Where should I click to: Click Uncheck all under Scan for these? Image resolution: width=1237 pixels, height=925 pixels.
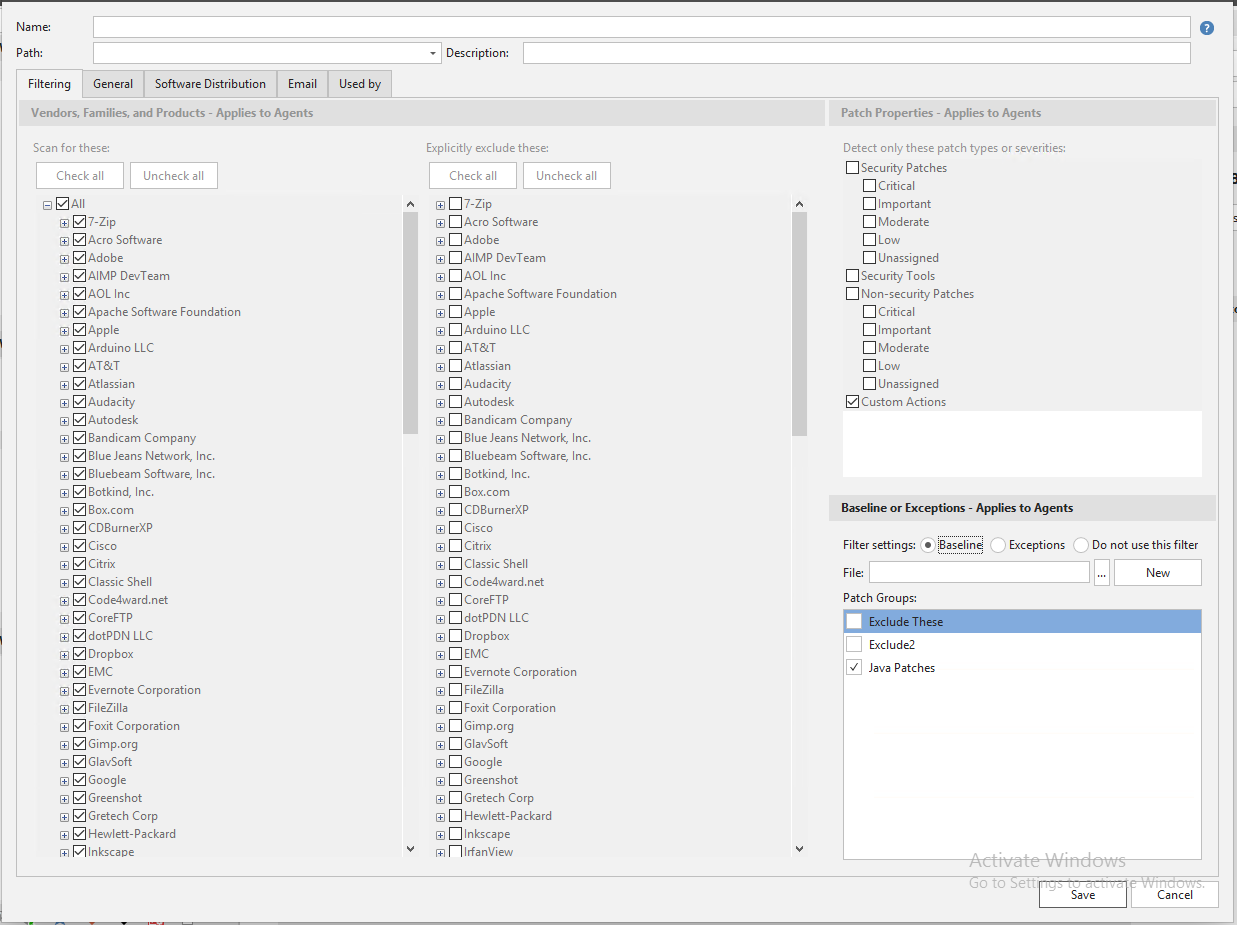[x=173, y=176]
